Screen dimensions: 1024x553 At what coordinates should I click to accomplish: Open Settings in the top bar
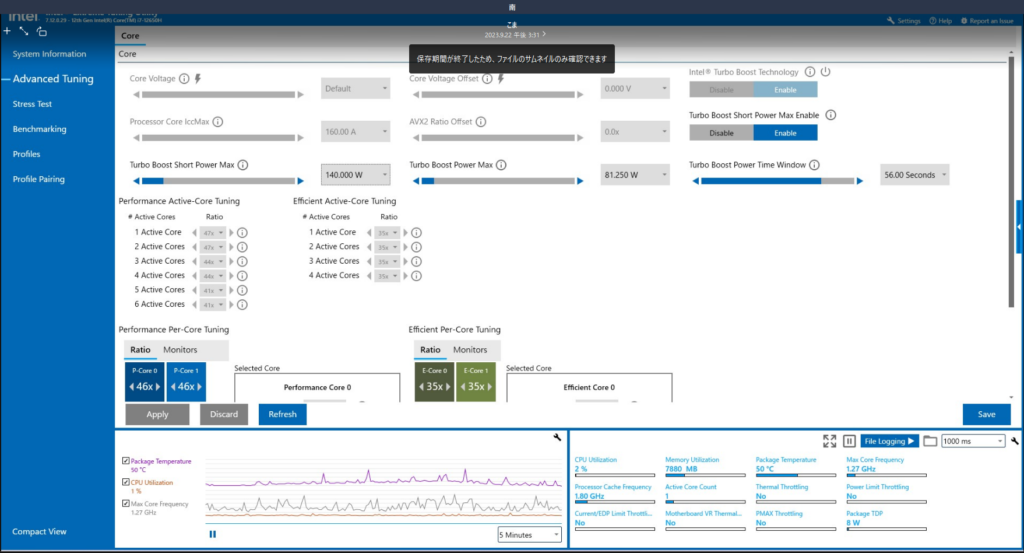[903, 21]
